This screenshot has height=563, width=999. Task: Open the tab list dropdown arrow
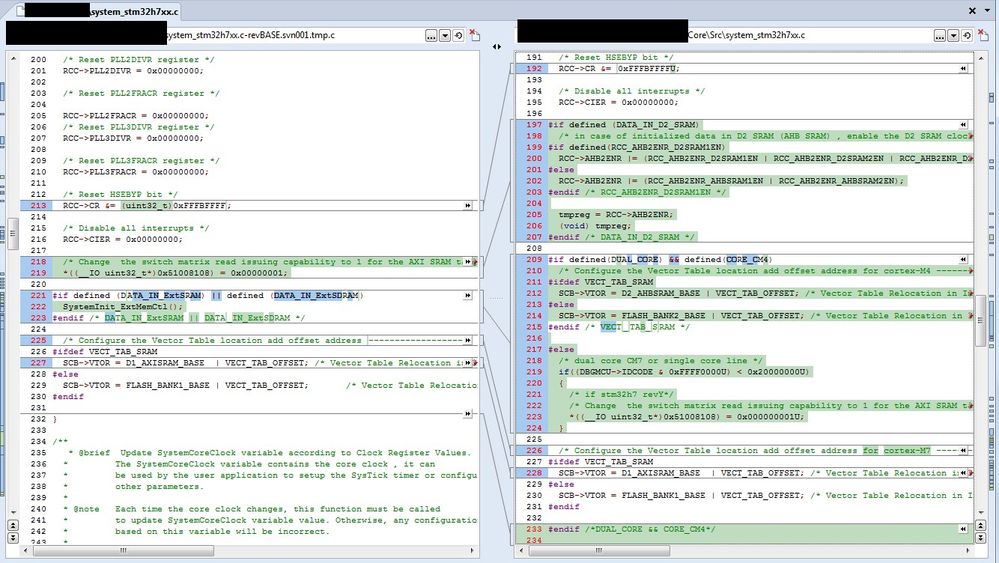point(989,10)
